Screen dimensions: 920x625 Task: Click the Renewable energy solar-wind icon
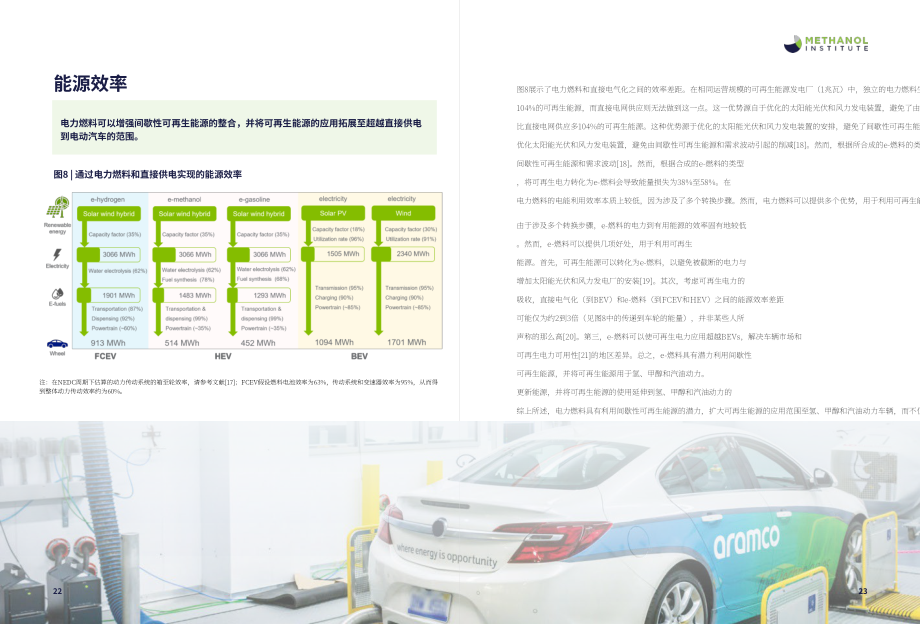[58, 207]
